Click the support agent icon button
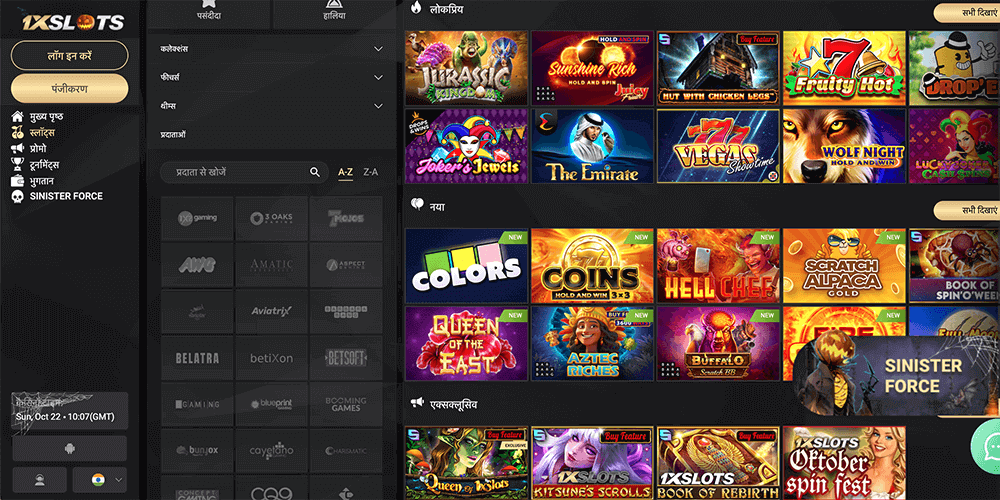This screenshot has width=1000, height=500. pyautogui.click(x=40, y=480)
